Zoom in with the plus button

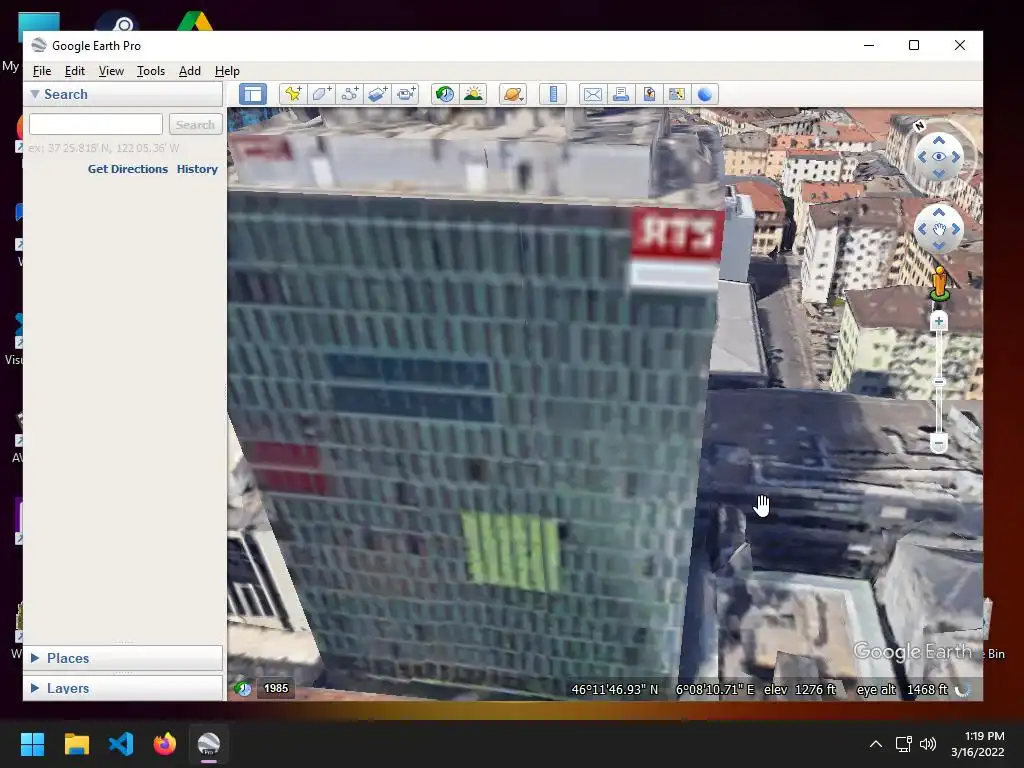(x=938, y=321)
